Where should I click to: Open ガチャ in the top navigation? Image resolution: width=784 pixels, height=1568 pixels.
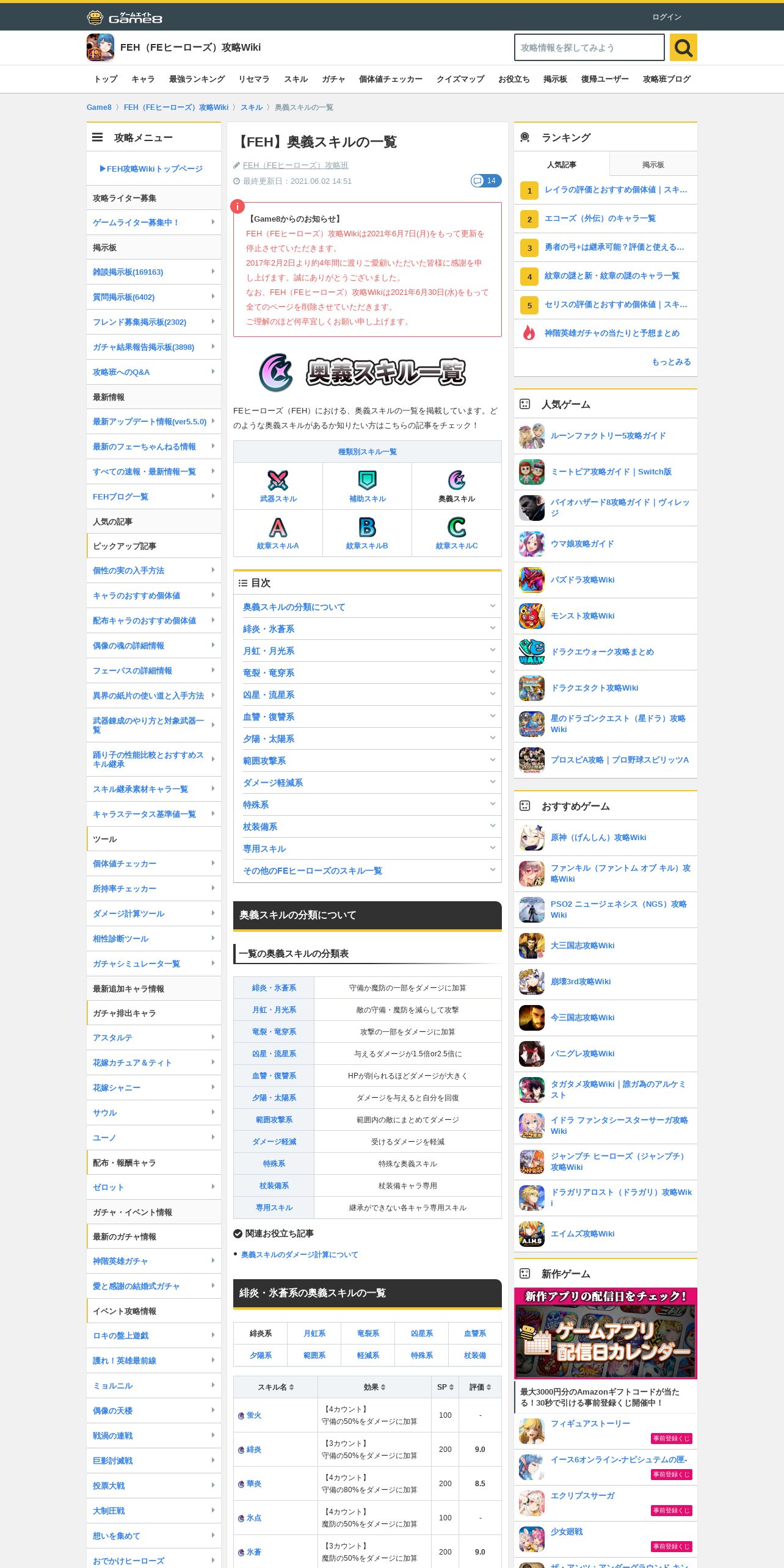pos(333,79)
